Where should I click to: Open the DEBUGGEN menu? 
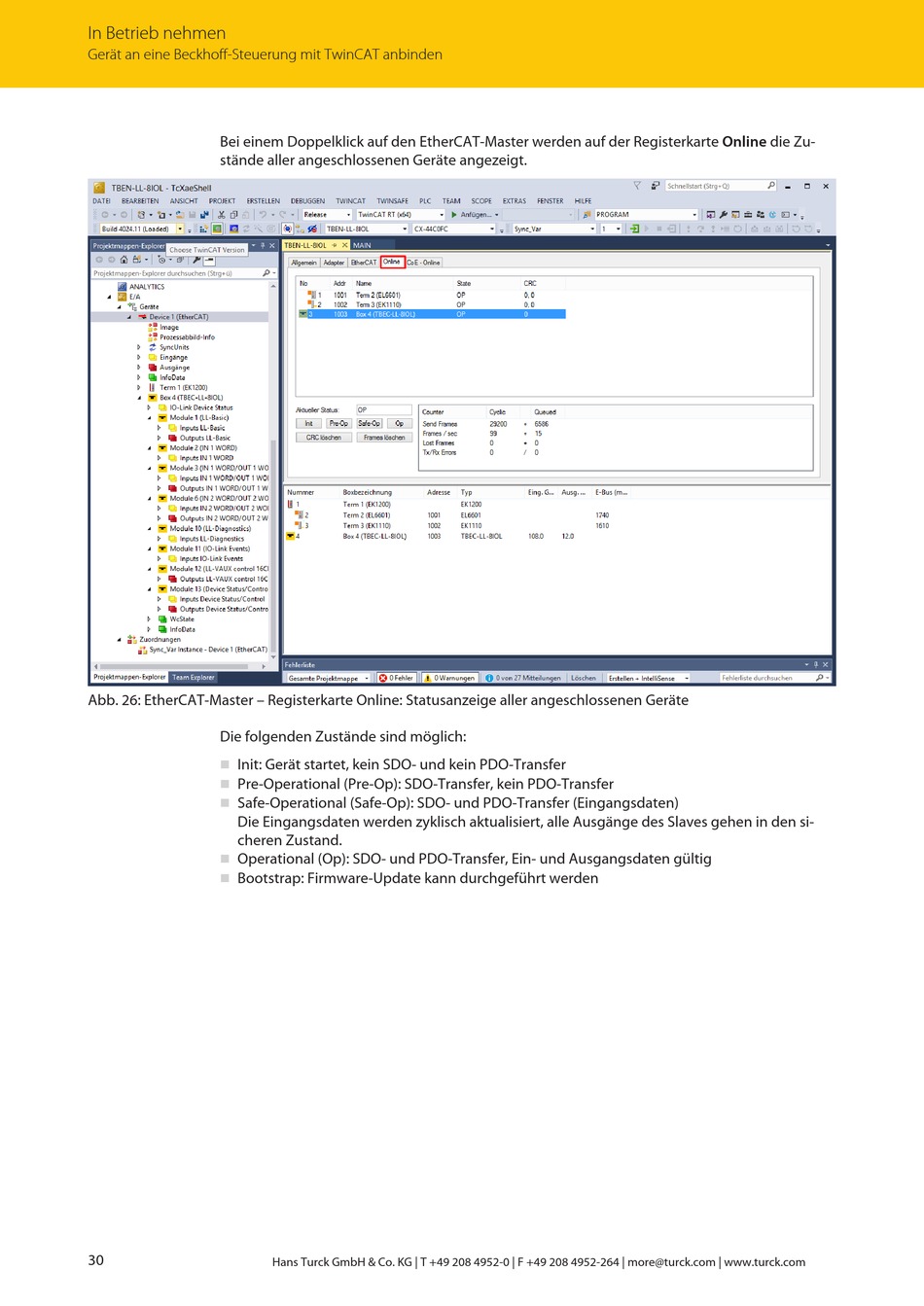(308, 201)
